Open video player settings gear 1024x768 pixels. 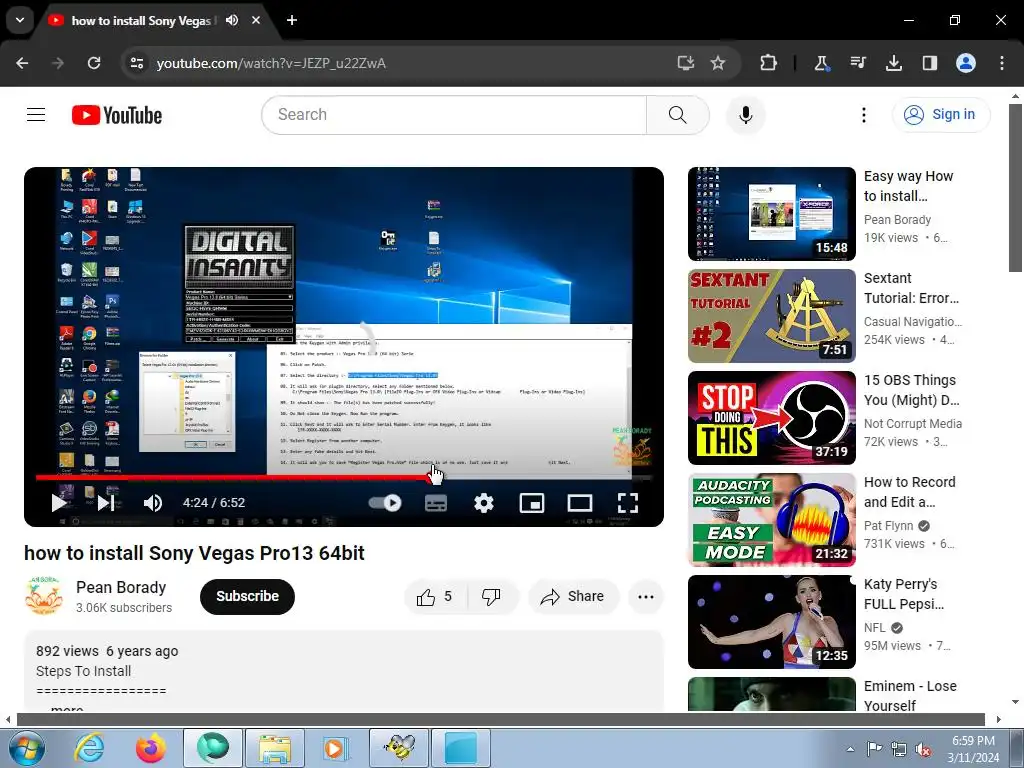[483, 502]
